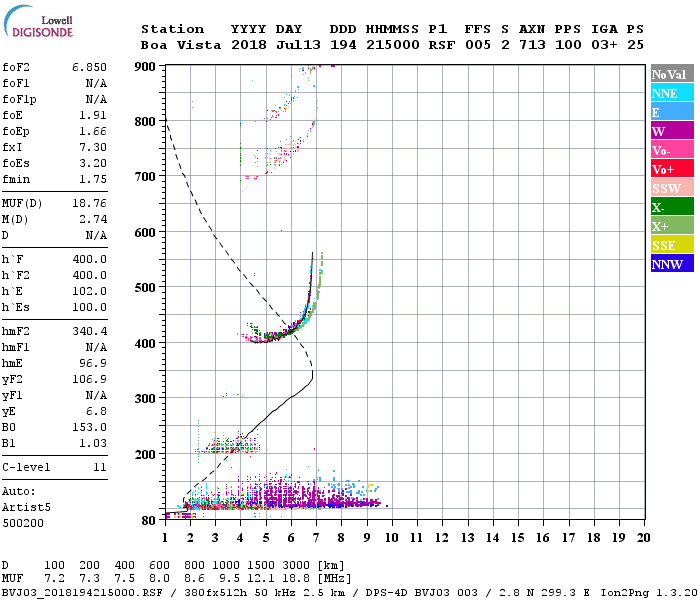Click the BVJ03_2018194215000.RSF file name
Image resolution: width=700 pixels, height=600 pixels.
coord(82,593)
